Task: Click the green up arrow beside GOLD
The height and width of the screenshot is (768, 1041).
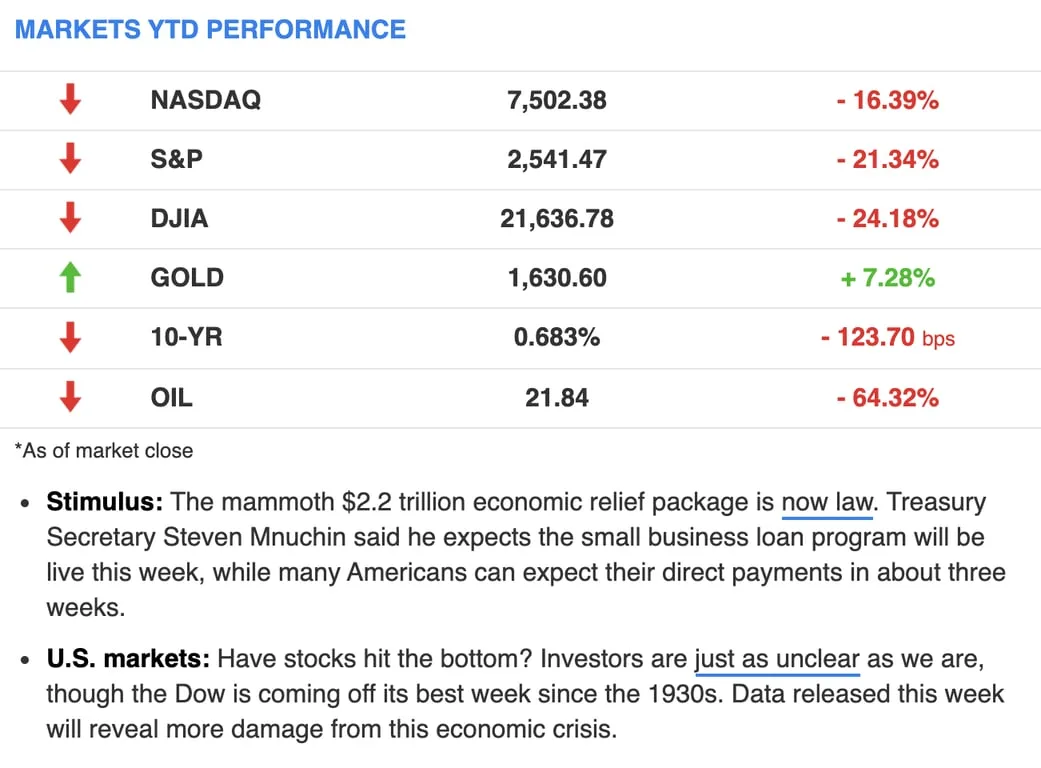Action: (x=70, y=277)
